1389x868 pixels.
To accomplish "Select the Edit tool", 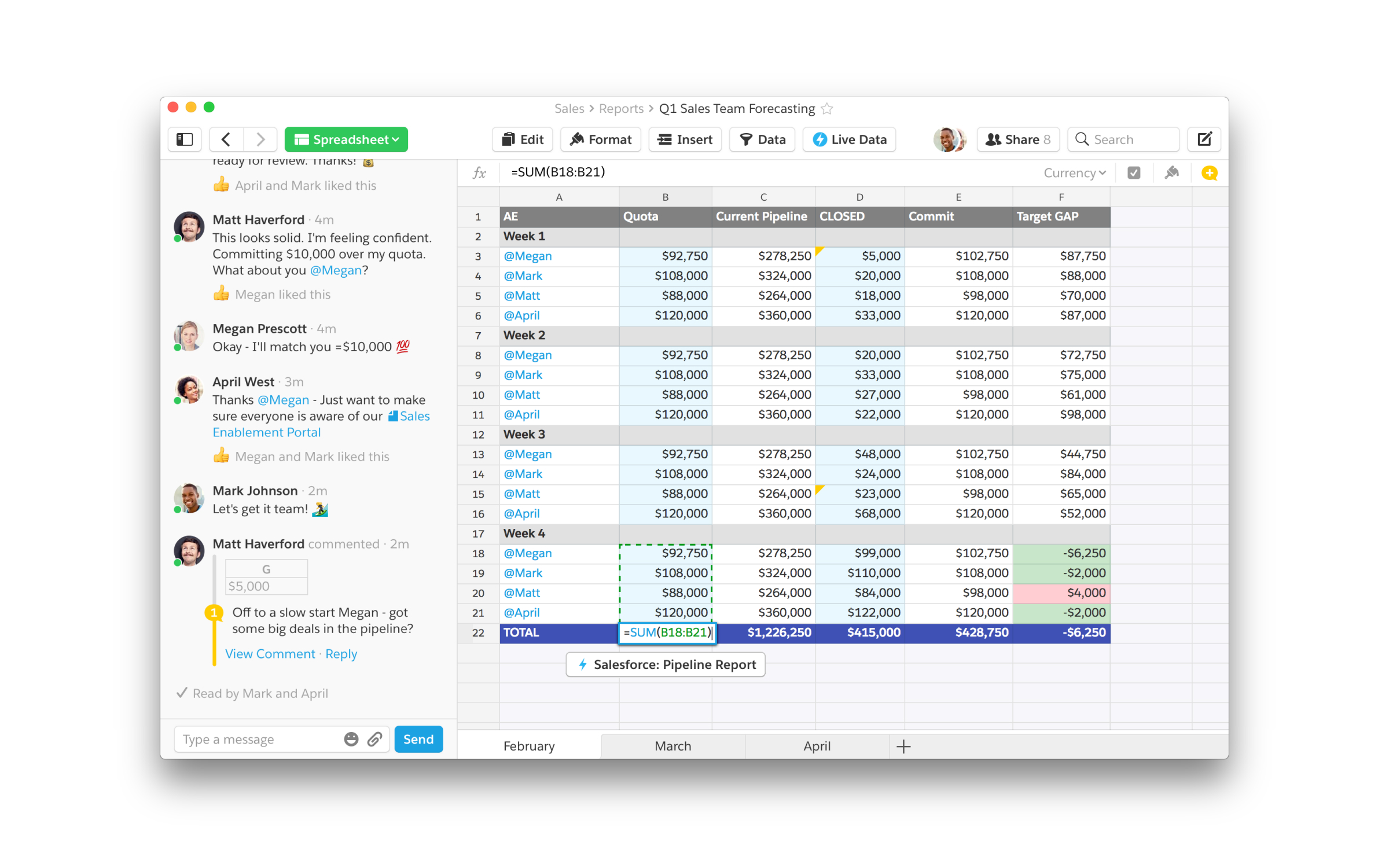I will (521, 139).
